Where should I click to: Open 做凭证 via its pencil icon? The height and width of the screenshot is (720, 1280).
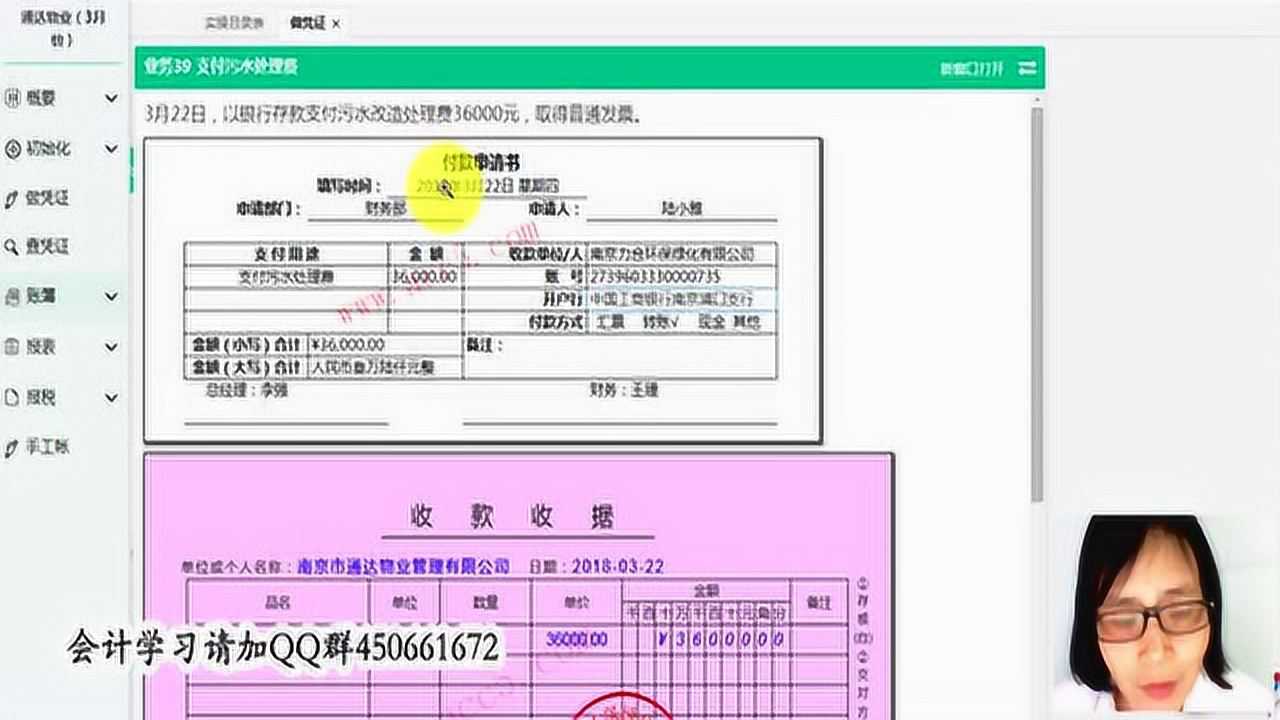pos(12,199)
